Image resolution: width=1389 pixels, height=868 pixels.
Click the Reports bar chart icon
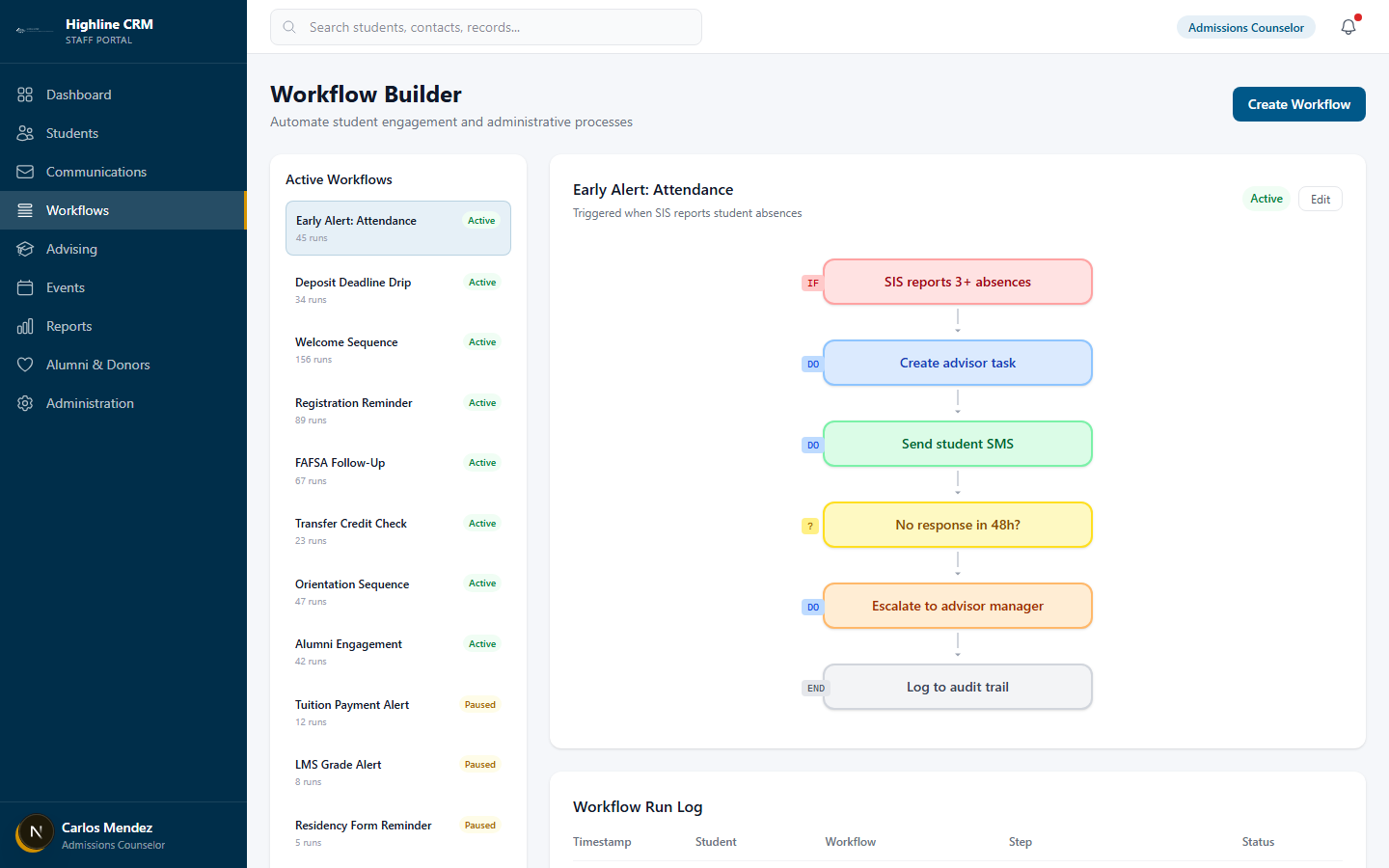pos(25,326)
